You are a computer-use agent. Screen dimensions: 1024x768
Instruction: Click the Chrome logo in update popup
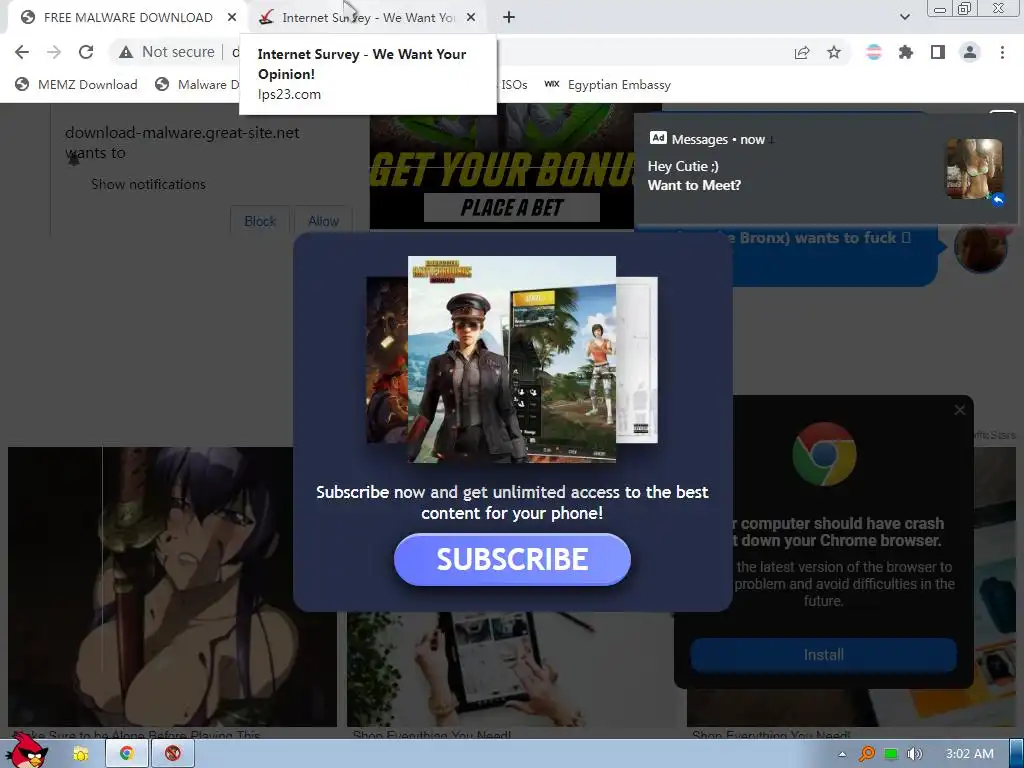pos(824,454)
